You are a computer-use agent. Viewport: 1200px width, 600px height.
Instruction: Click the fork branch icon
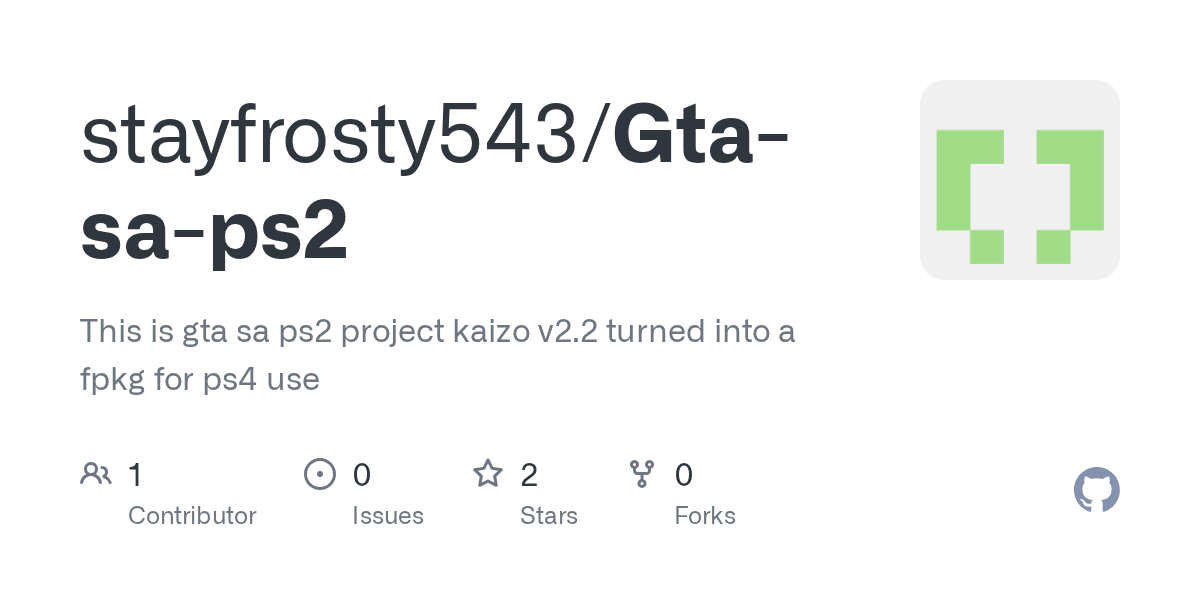642,473
